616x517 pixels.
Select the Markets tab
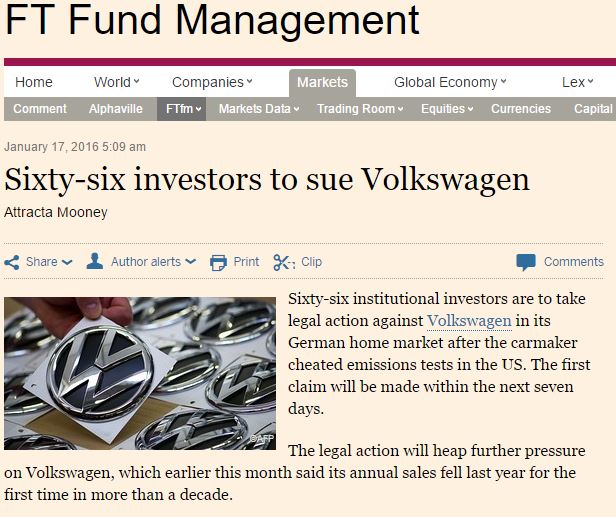pyautogui.click(x=323, y=83)
